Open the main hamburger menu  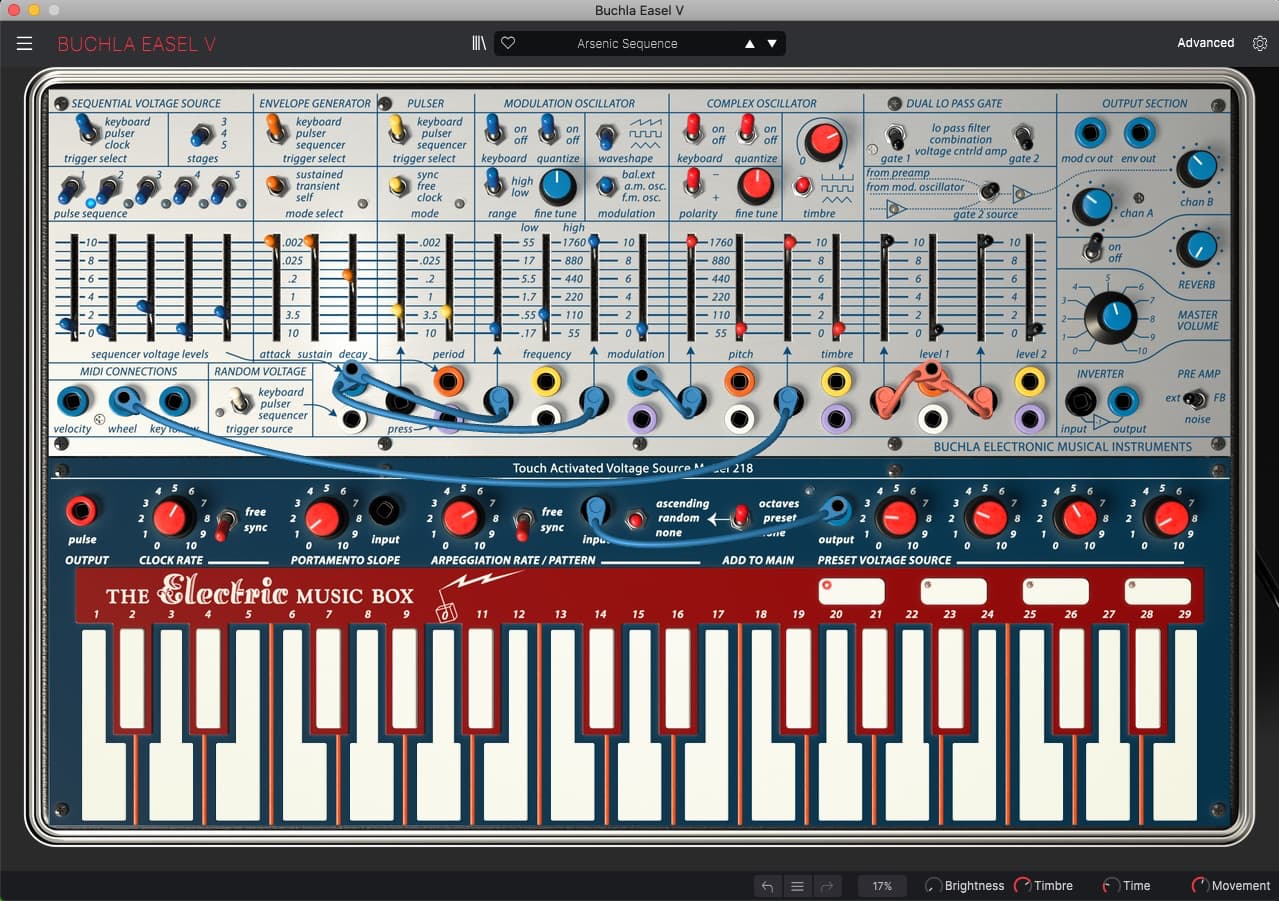click(24, 43)
